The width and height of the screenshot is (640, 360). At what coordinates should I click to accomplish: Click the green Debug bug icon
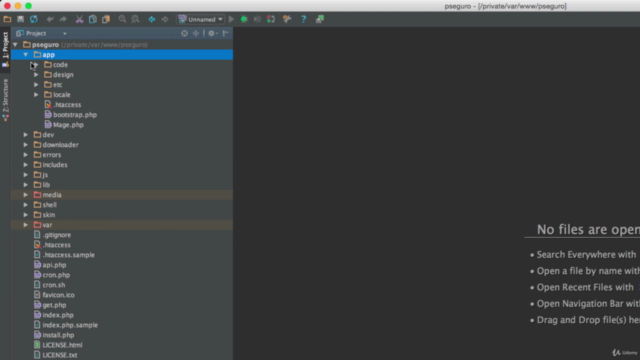tap(244, 19)
